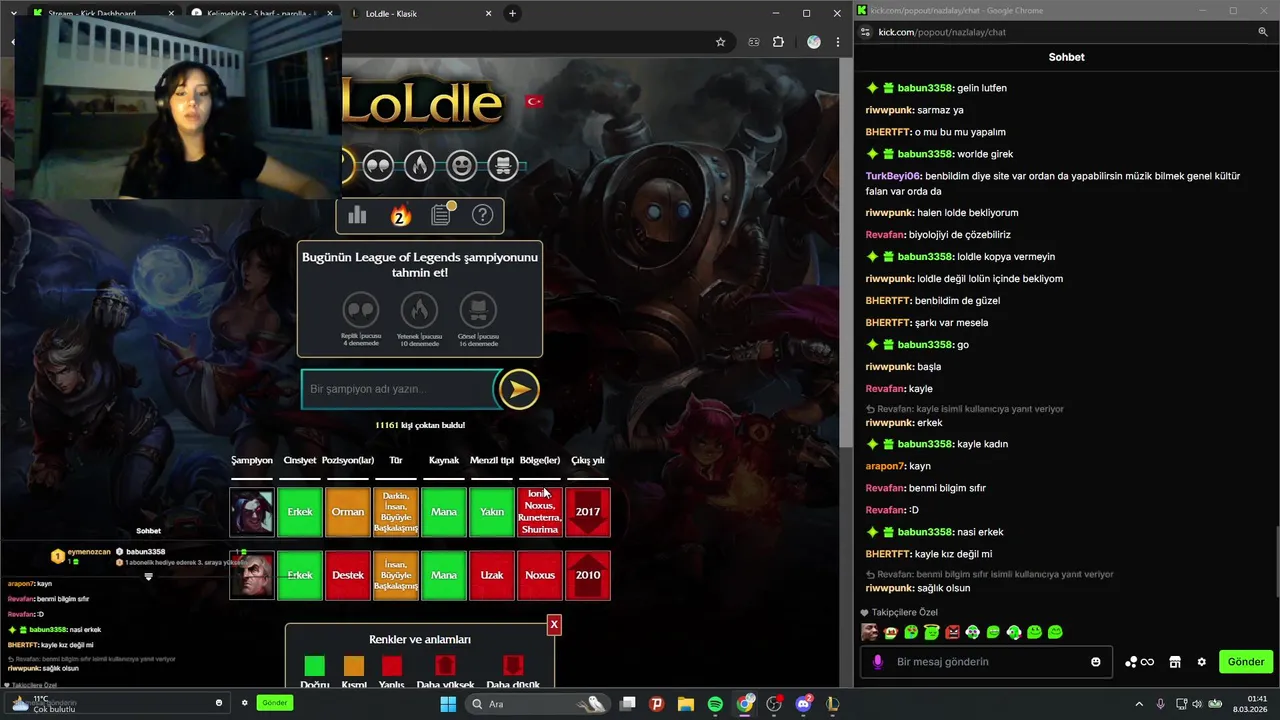
Task: Click the Yakın range type cell
Action: pyautogui.click(x=492, y=512)
